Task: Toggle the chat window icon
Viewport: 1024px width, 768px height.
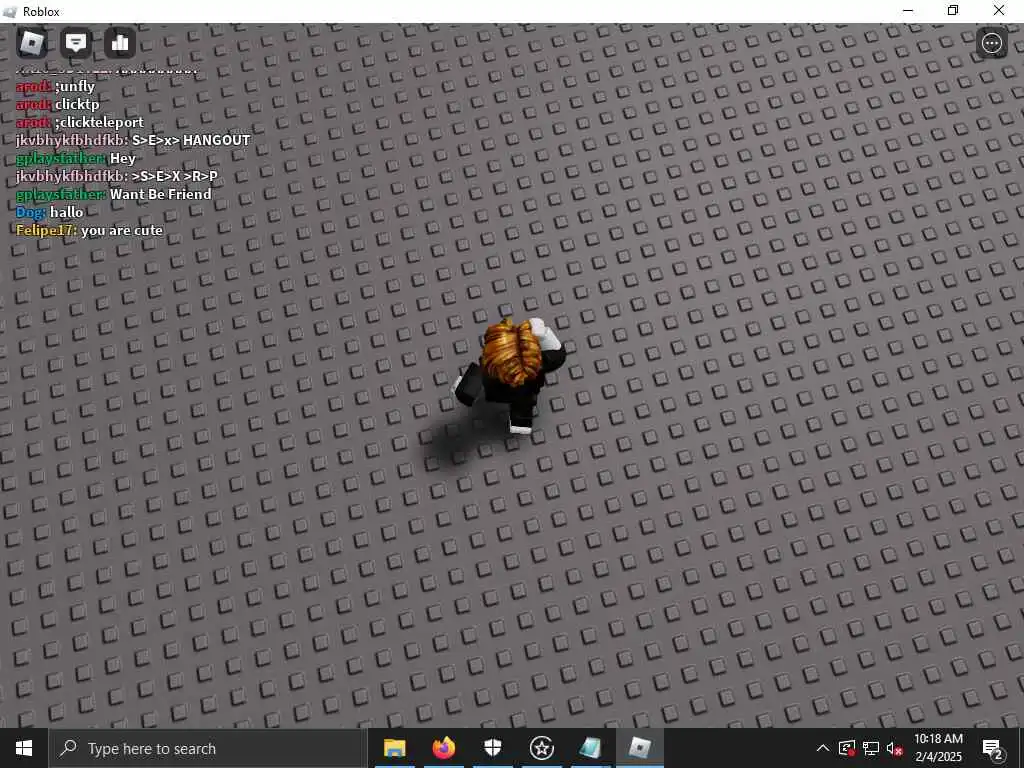Action: pyautogui.click(x=76, y=43)
